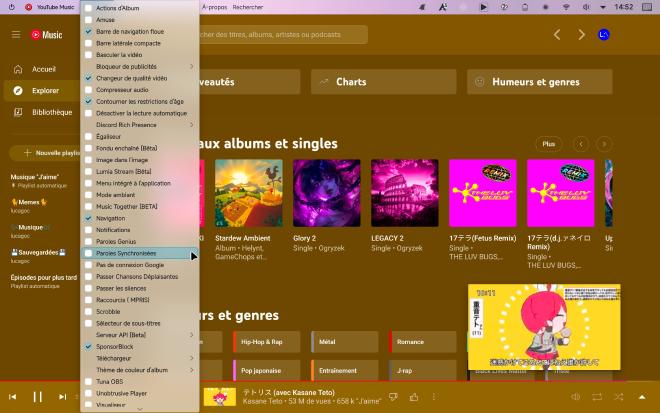Image resolution: width=660 pixels, height=413 pixels.
Task: Open more actions for current song
Action: tap(434, 397)
